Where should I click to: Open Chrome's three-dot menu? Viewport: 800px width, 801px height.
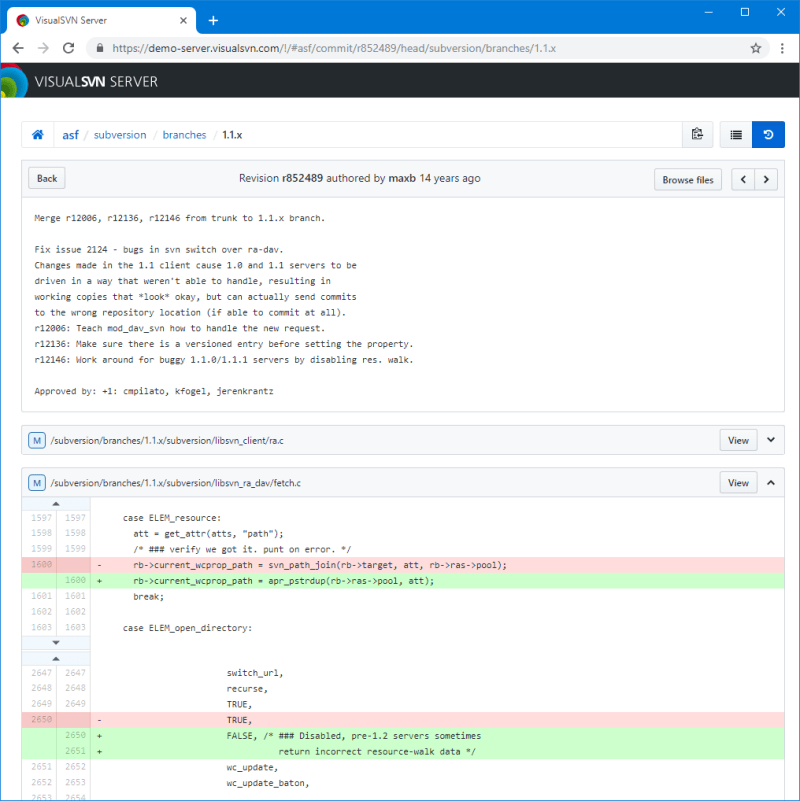[x=782, y=47]
